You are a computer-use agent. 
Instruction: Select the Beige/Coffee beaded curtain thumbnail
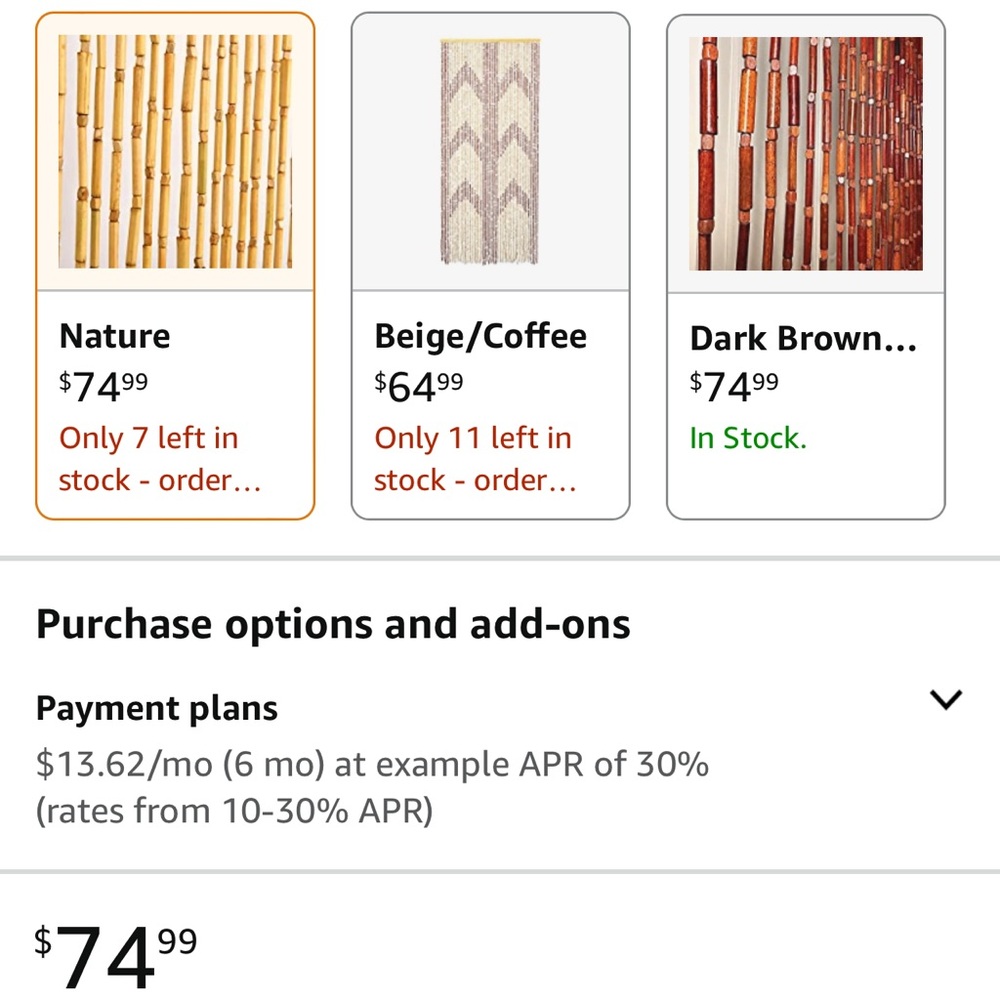(490, 152)
